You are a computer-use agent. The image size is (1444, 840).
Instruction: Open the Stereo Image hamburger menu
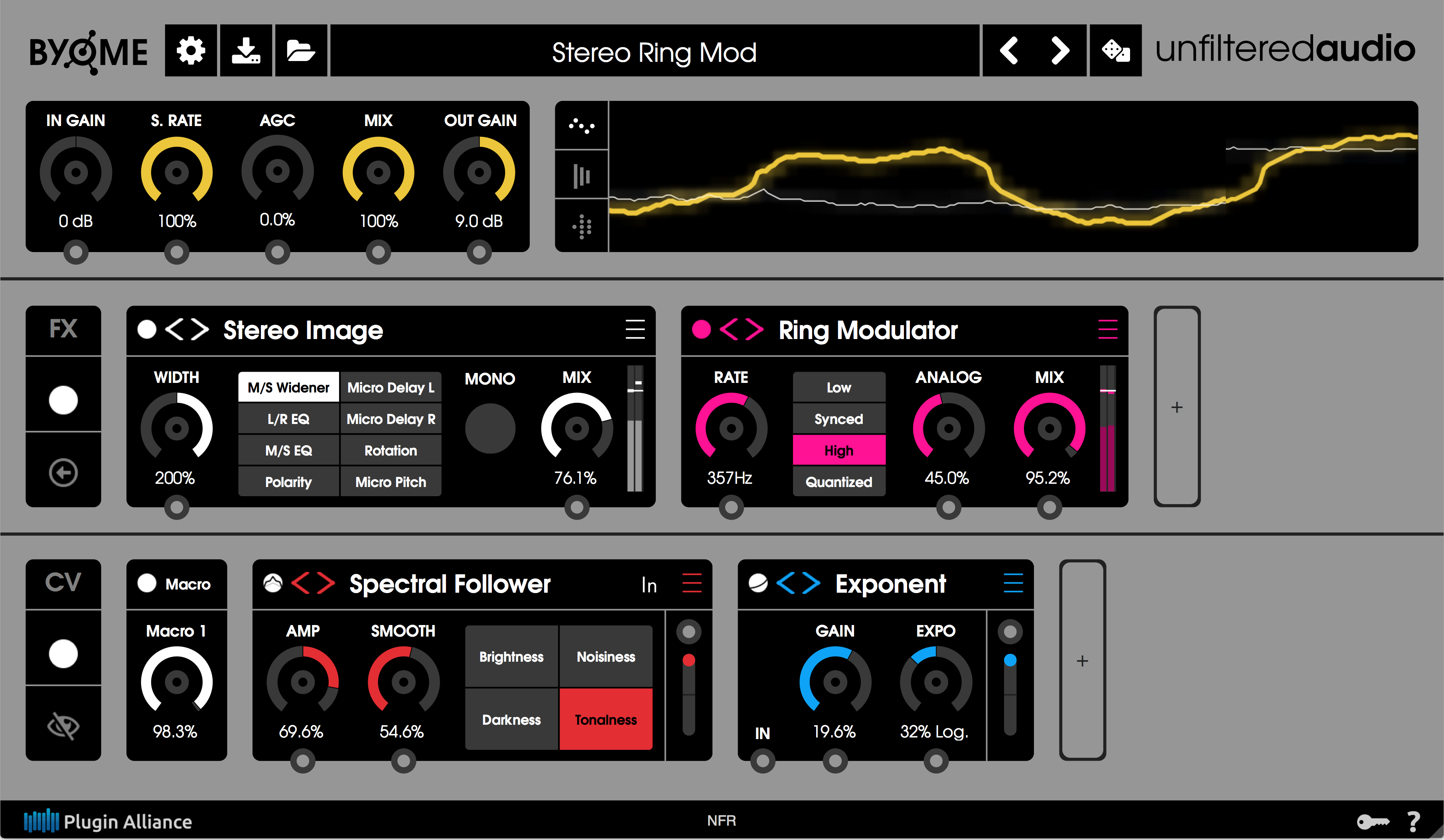click(x=635, y=329)
